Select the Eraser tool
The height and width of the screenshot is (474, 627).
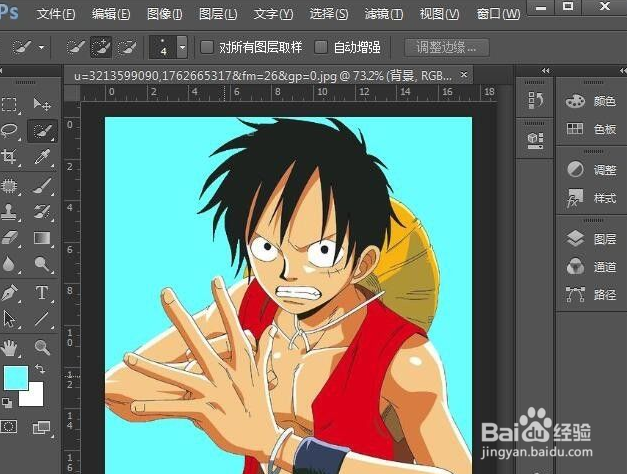(x=10, y=238)
